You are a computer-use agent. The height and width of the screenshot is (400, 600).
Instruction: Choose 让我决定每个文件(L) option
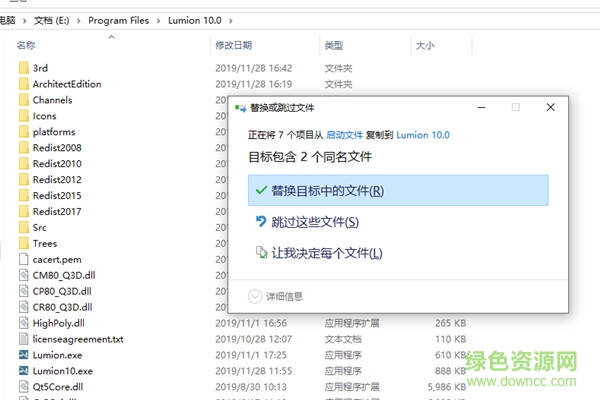[x=327, y=253]
